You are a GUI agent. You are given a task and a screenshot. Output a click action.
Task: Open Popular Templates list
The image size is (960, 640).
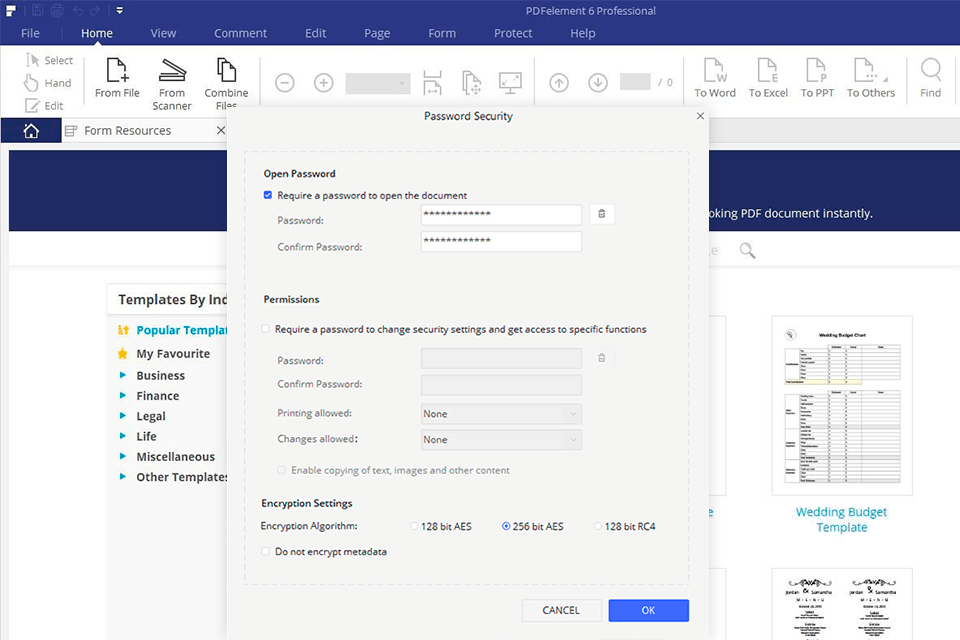click(x=181, y=330)
